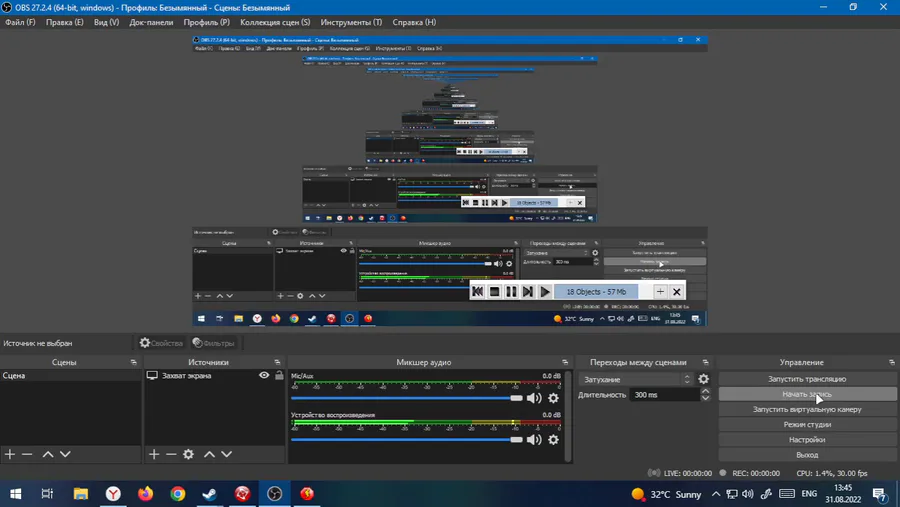
Task: Move scene up arrow
Action: click(48, 454)
